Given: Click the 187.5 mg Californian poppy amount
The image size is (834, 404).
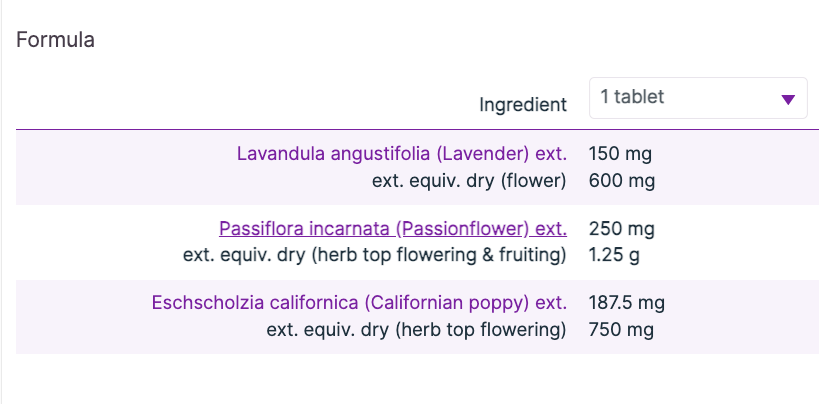Looking at the screenshot, I should tap(628, 302).
